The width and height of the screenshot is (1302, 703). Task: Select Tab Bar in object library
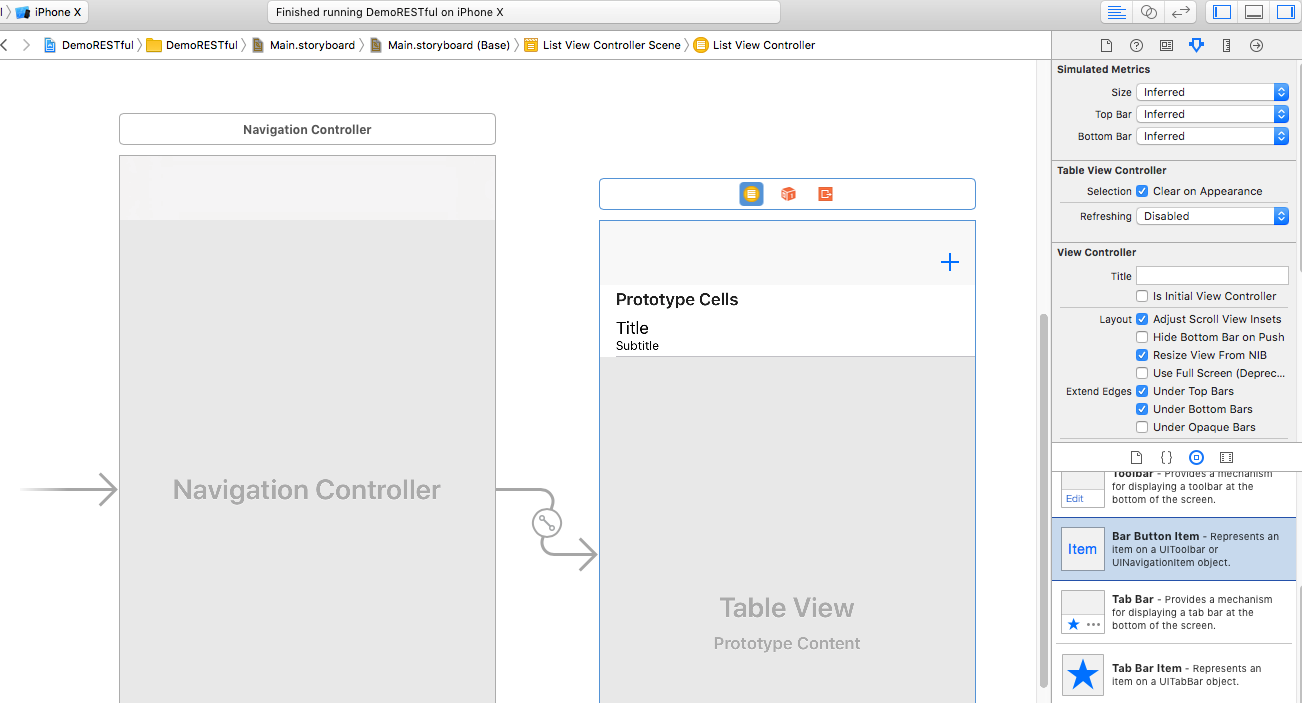pyautogui.click(x=1176, y=612)
